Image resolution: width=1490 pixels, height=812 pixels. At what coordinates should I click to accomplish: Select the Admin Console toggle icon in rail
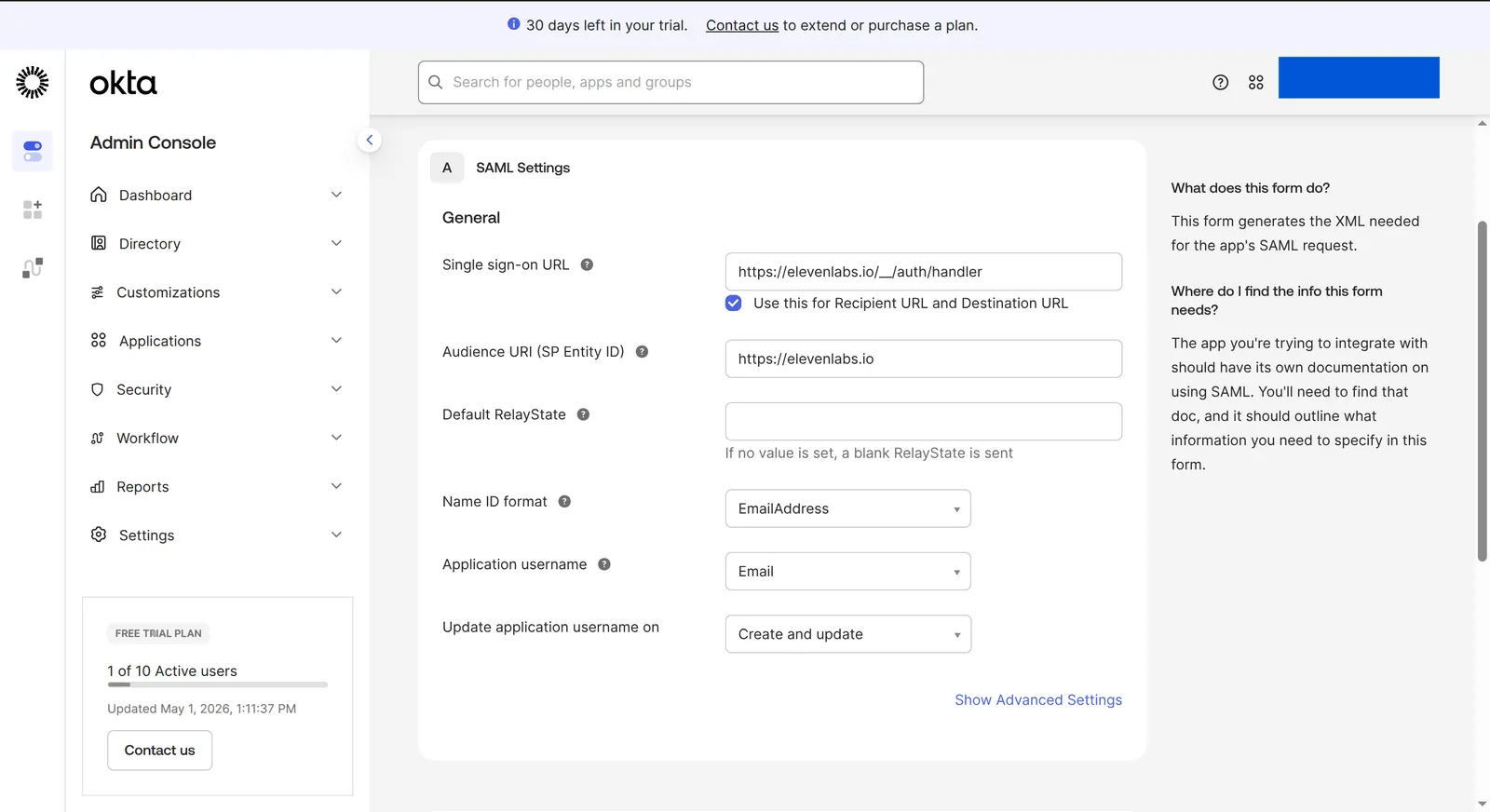coord(33,151)
